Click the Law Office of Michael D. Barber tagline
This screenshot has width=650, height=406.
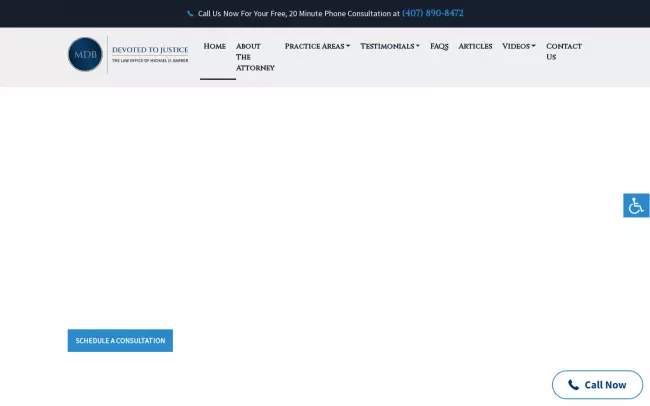point(149,61)
